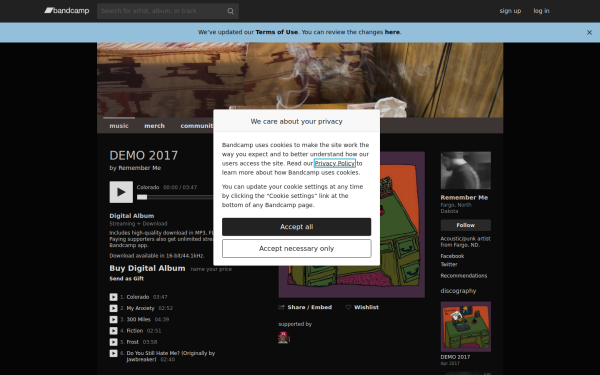
Task: Click the Bandcamp logo
Action: click(x=67, y=11)
